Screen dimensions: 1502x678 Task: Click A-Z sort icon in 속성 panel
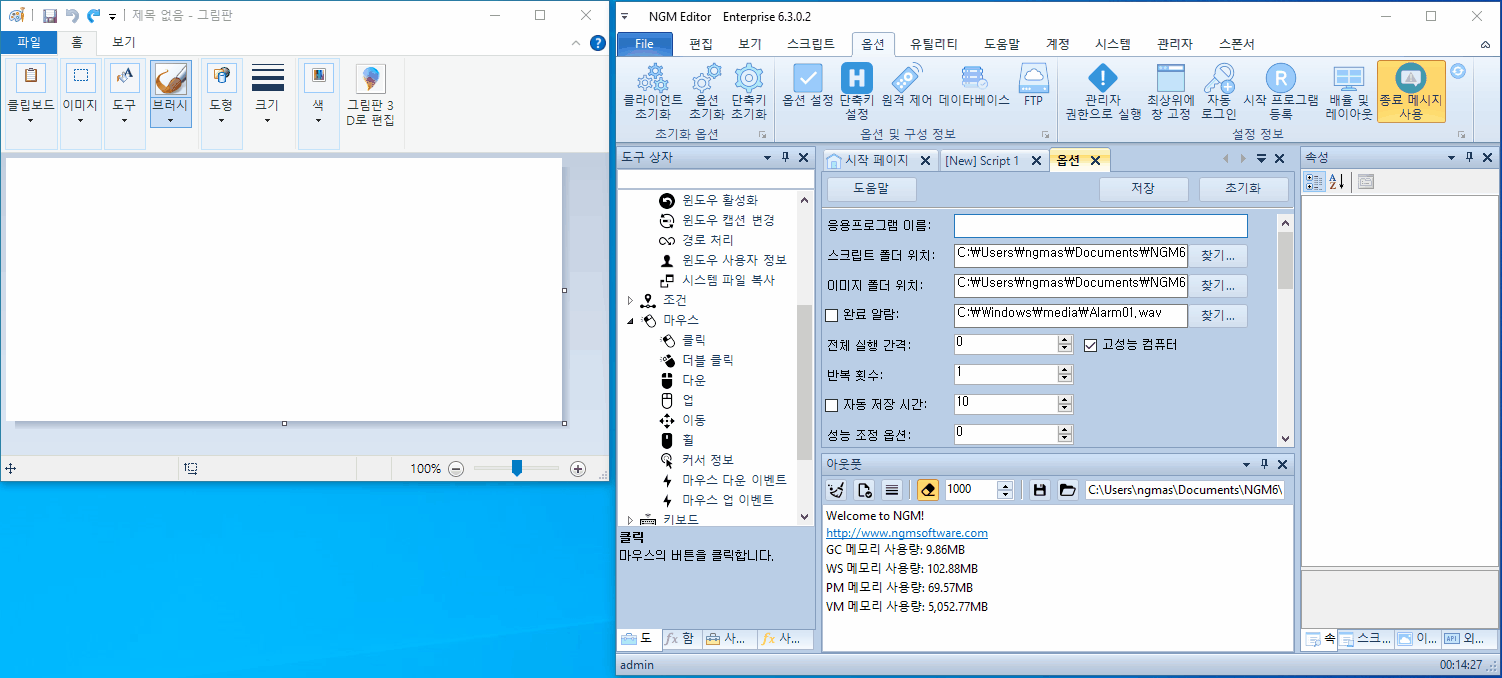click(x=1337, y=181)
